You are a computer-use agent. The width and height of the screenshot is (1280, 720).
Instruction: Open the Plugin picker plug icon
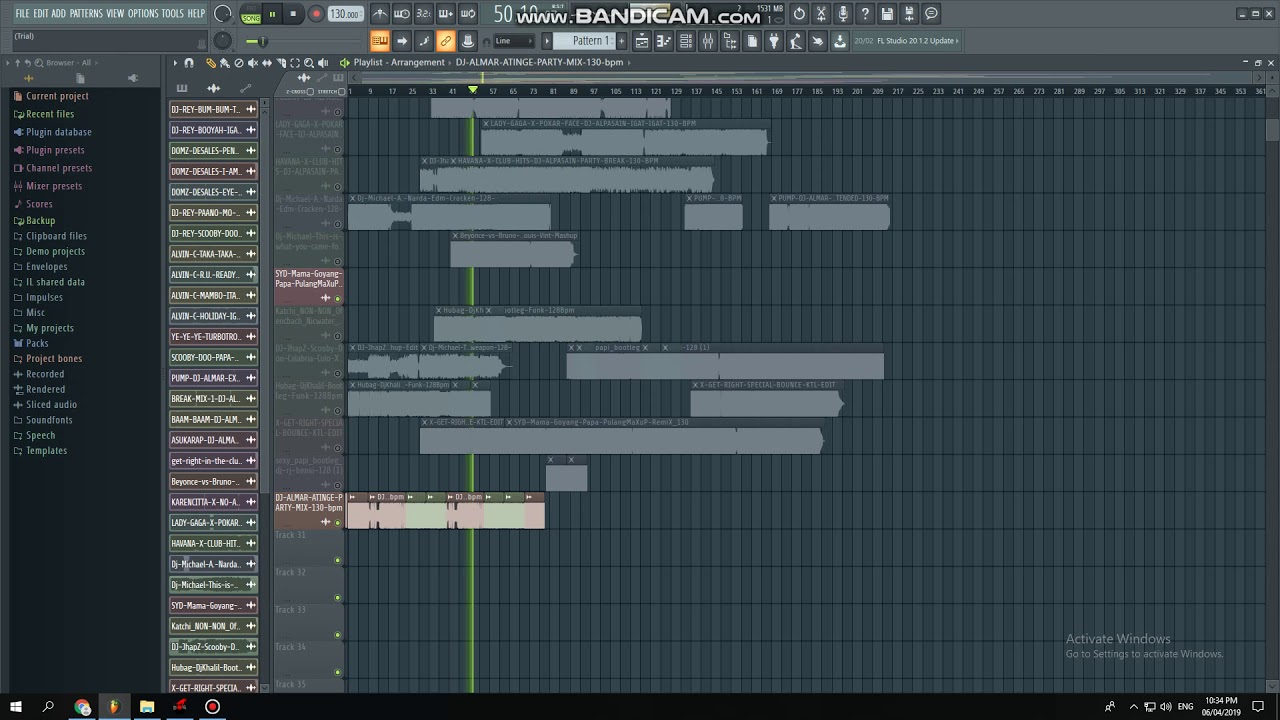click(x=774, y=41)
